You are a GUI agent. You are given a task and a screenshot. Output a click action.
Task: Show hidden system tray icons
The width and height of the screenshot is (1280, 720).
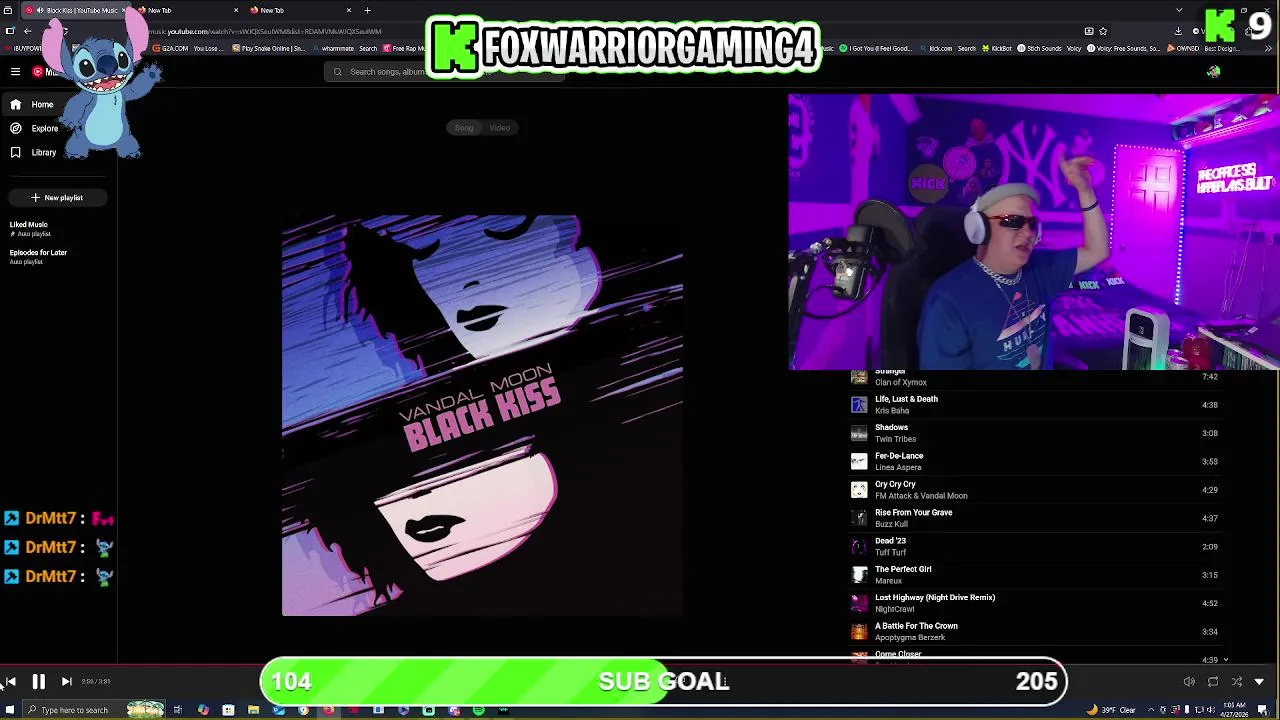1150,710
